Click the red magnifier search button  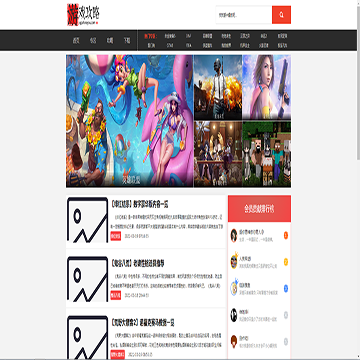281,15
